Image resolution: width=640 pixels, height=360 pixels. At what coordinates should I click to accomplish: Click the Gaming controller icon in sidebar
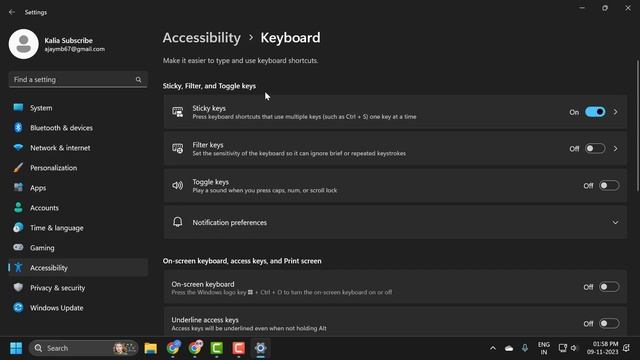(18, 247)
